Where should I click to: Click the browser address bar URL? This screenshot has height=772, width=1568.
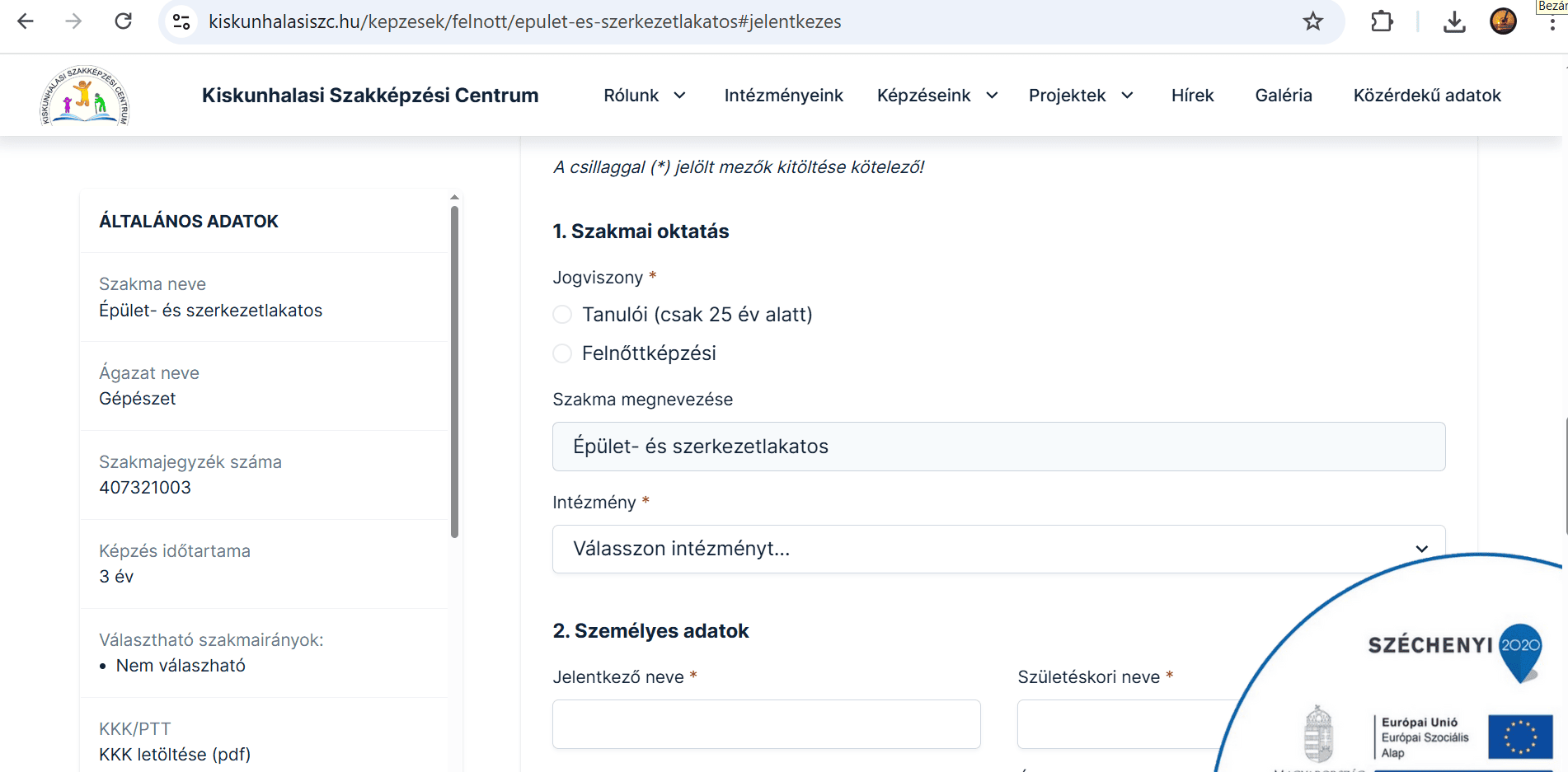525,21
